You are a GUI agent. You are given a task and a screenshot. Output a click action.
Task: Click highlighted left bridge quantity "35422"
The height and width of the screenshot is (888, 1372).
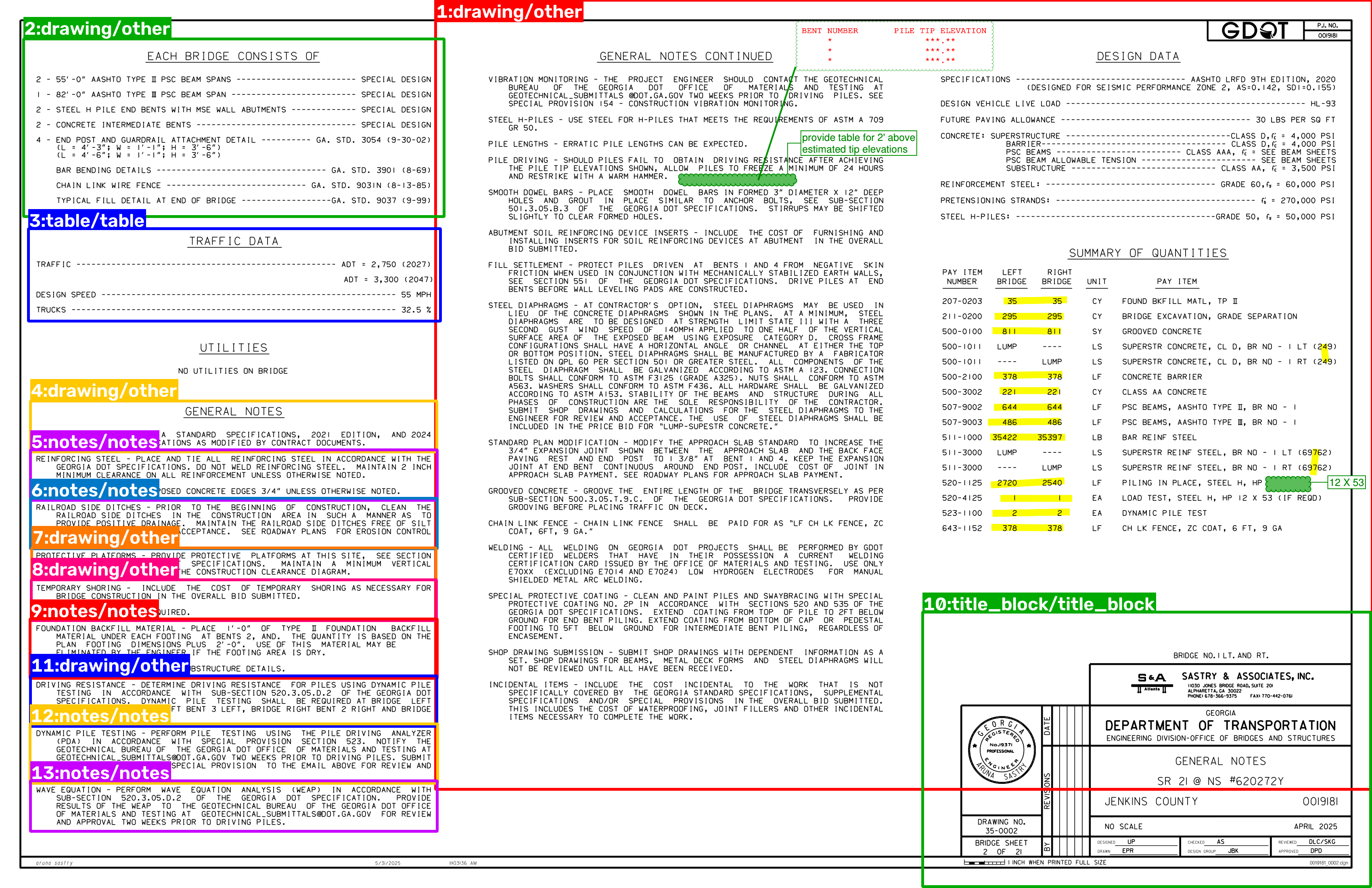coord(1004,438)
